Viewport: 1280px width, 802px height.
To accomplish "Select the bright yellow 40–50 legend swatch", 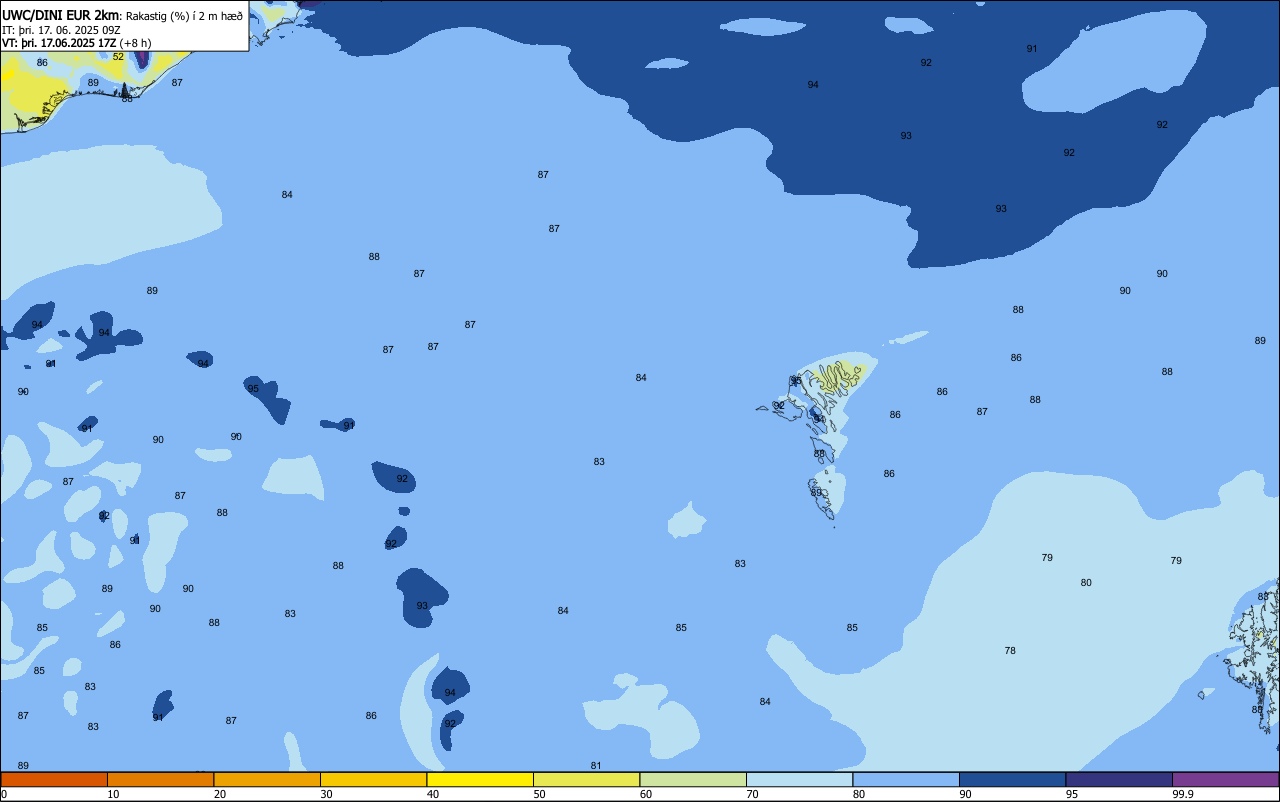I will pos(480,779).
